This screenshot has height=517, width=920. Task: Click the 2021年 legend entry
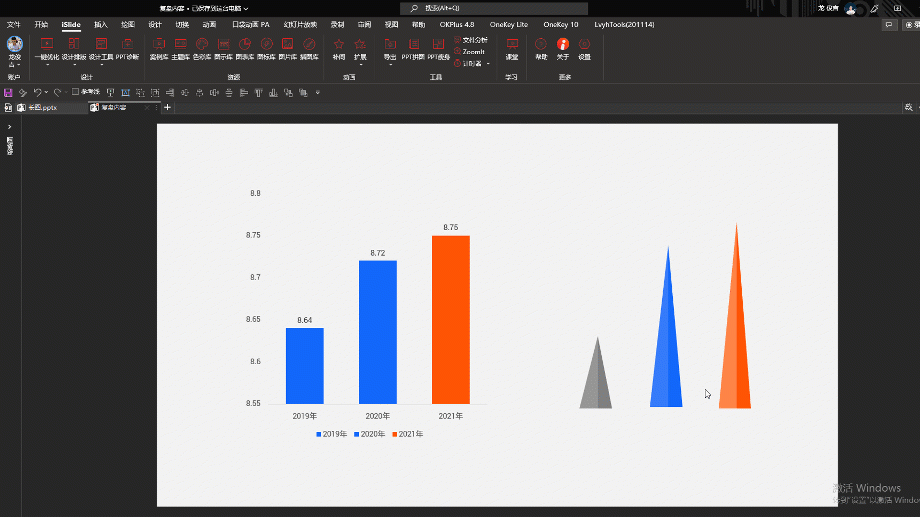pyautogui.click(x=408, y=434)
